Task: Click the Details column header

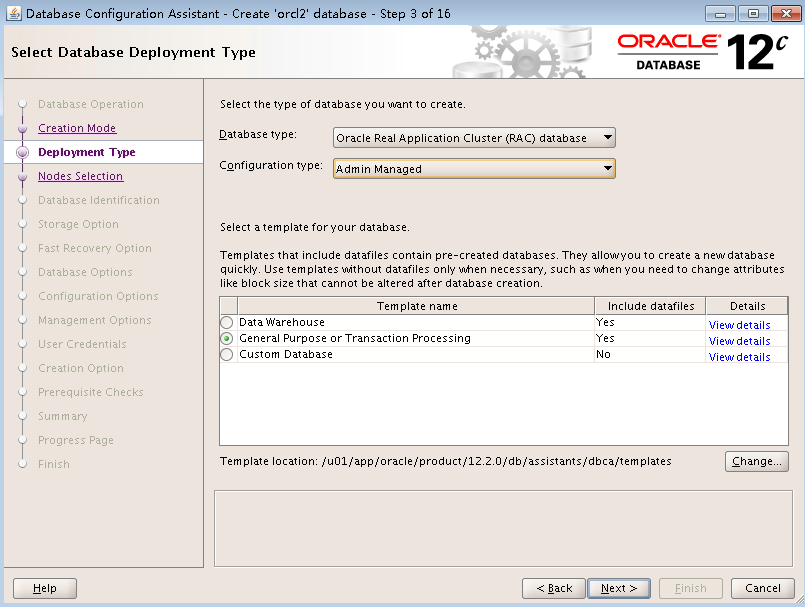Action: click(747, 306)
